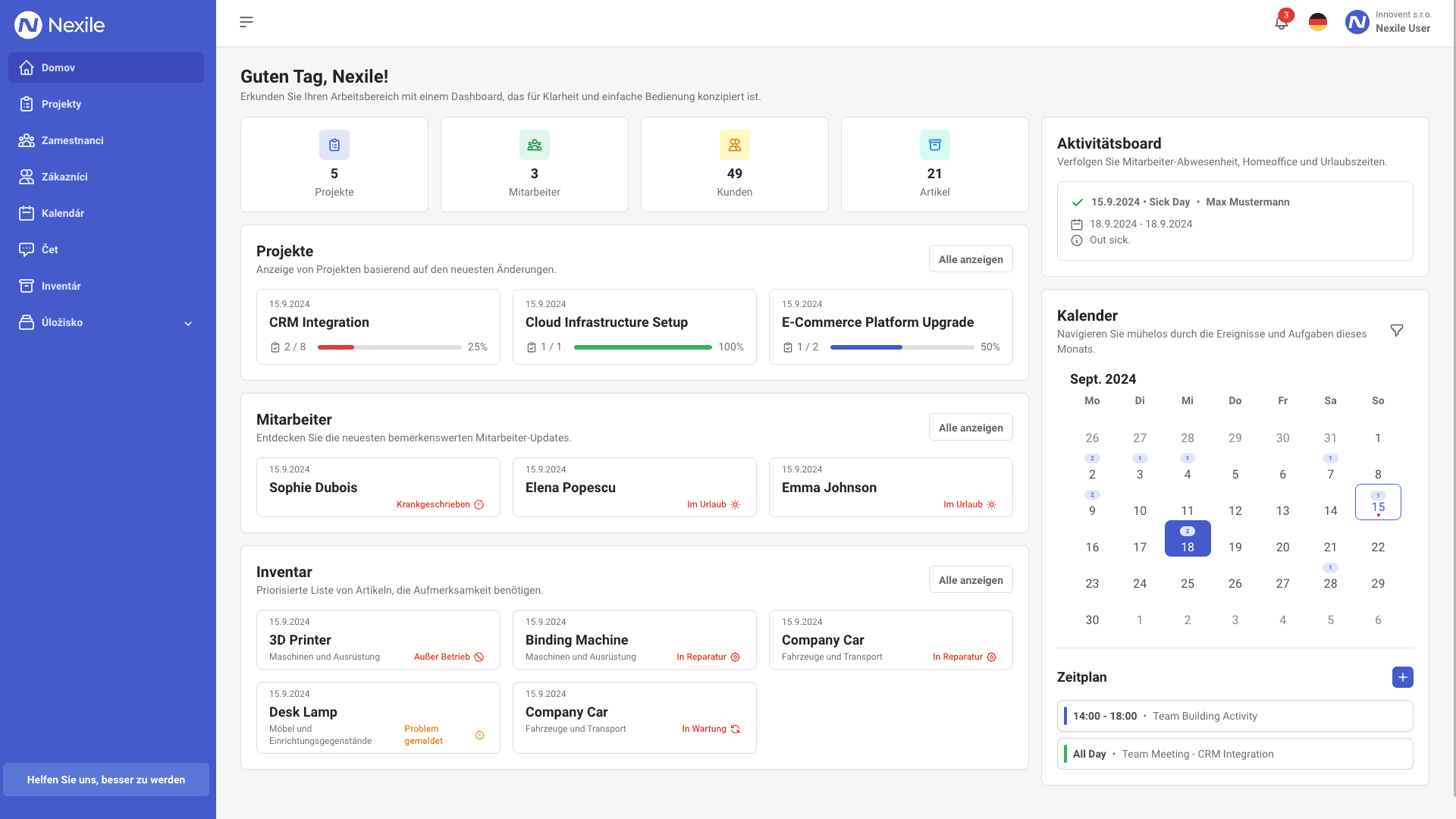The height and width of the screenshot is (819, 1456).
Task: Click the Inventár archive icon
Action: coord(27,286)
